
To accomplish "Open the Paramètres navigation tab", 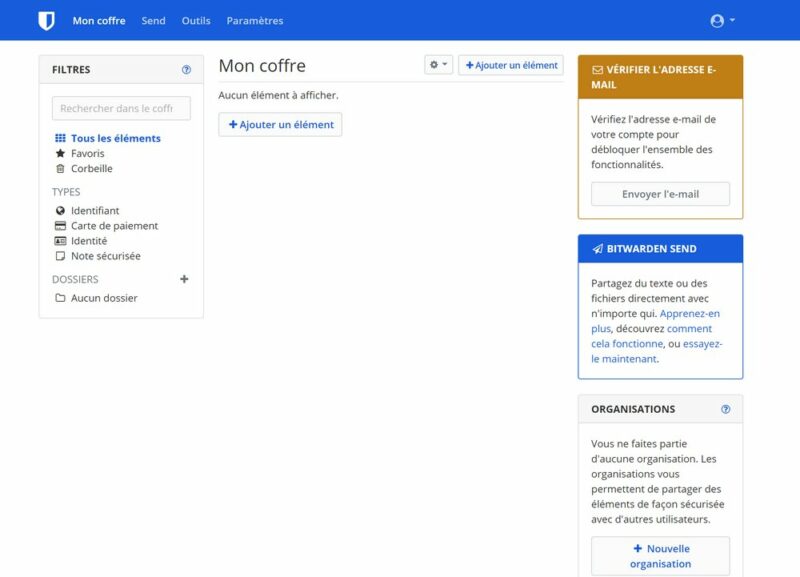I will click(x=255, y=21).
